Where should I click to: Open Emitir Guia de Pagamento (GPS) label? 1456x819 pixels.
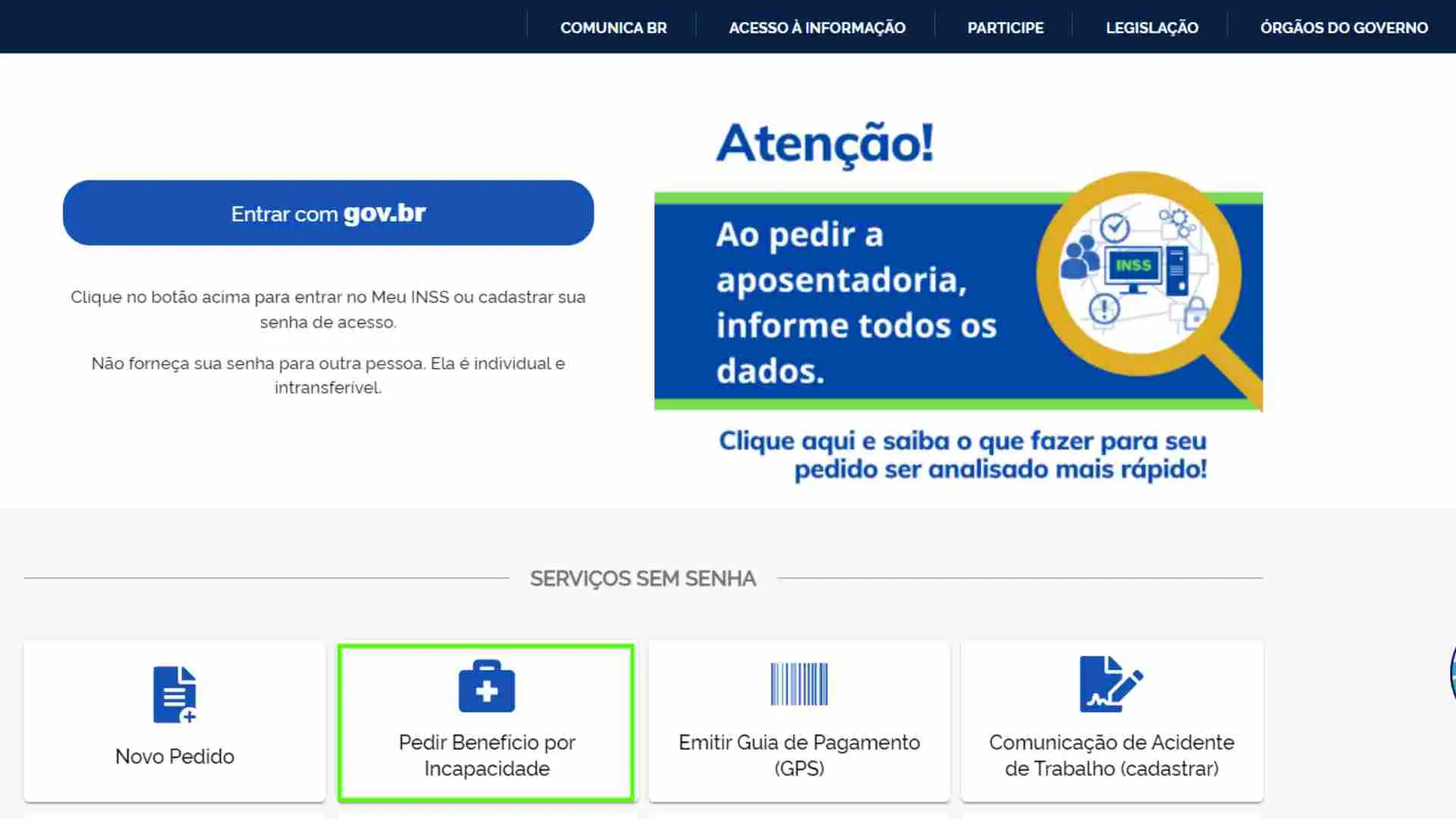(x=799, y=755)
